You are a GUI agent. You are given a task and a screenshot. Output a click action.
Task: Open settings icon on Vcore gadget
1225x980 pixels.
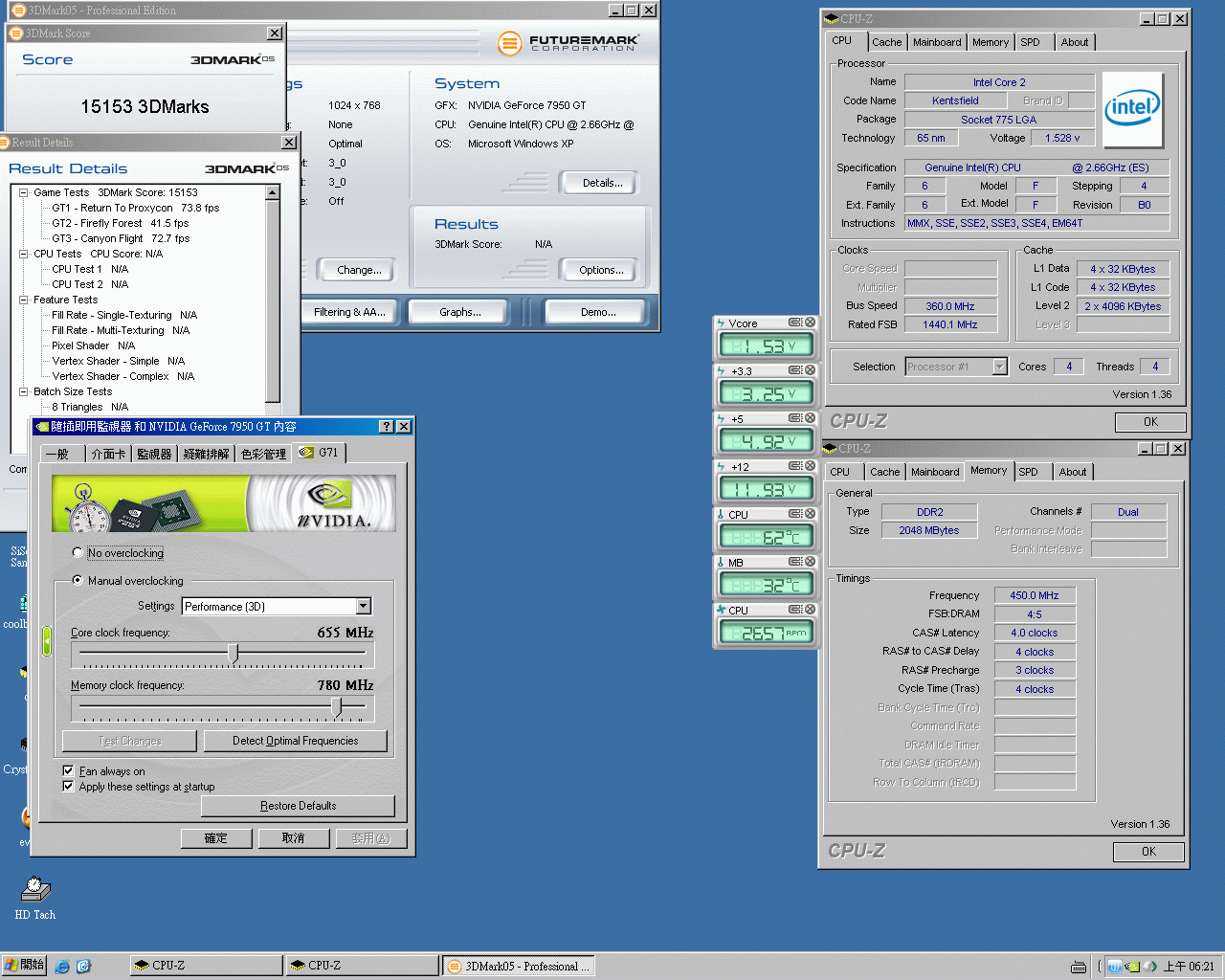pyautogui.click(x=795, y=323)
